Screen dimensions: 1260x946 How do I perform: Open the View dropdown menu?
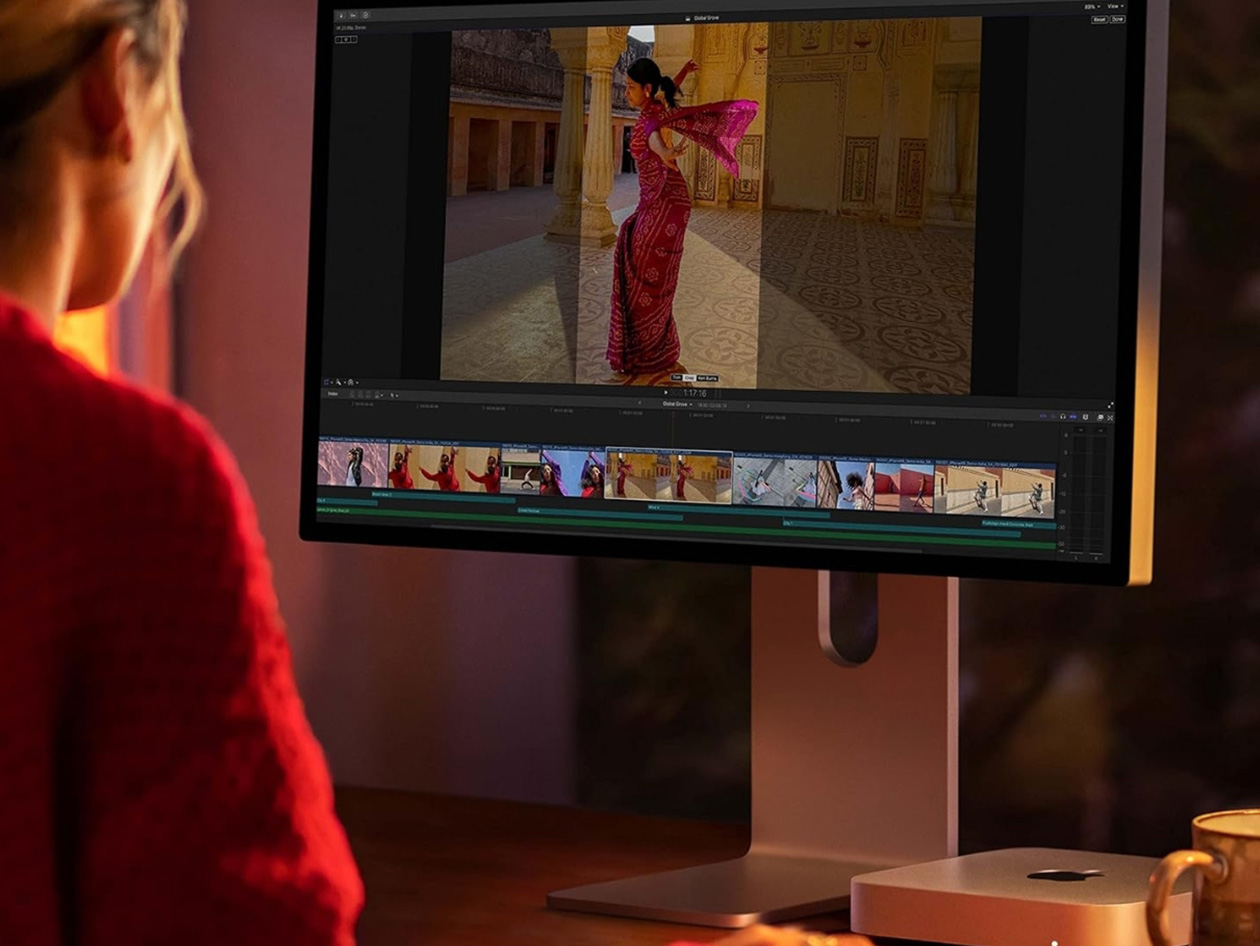pos(1115,6)
